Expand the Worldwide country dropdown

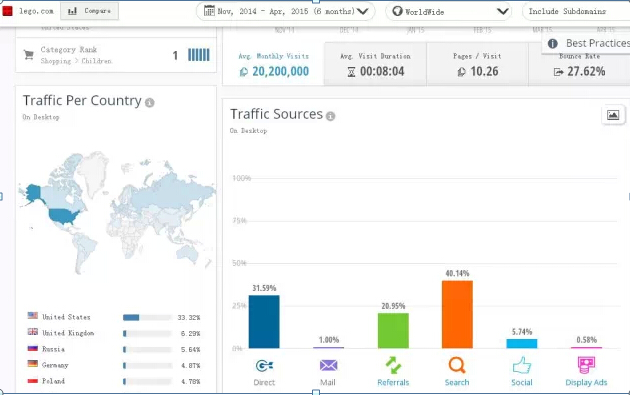(448, 11)
